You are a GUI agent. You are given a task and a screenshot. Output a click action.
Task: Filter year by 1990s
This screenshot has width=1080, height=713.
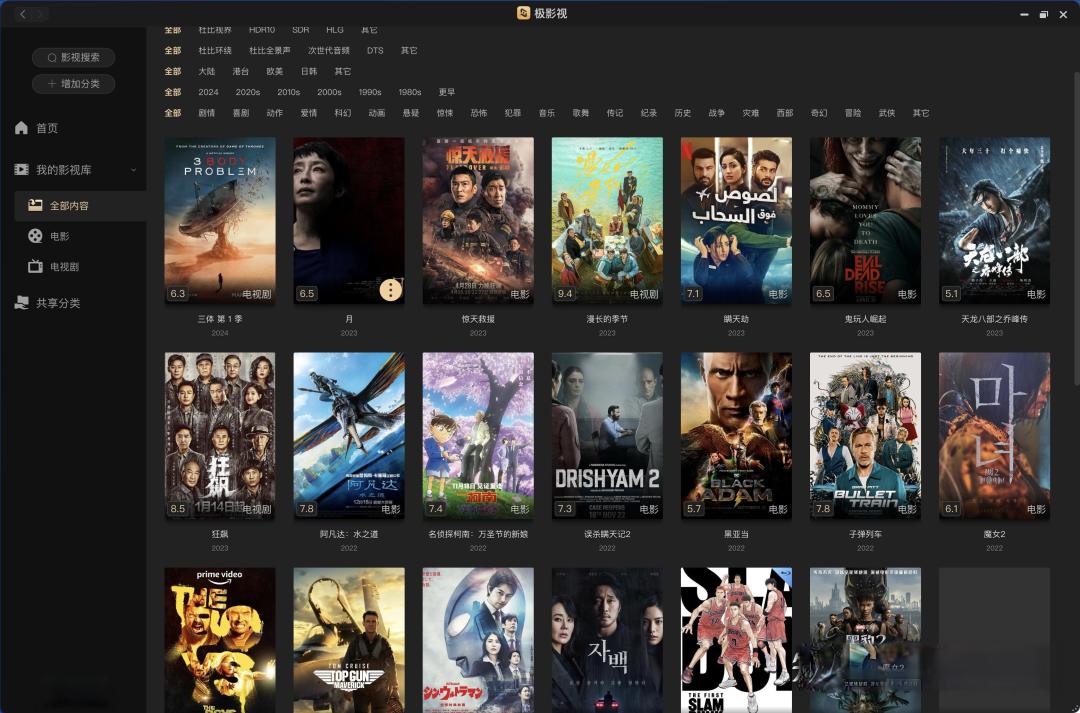pyautogui.click(x=370, y=92)
